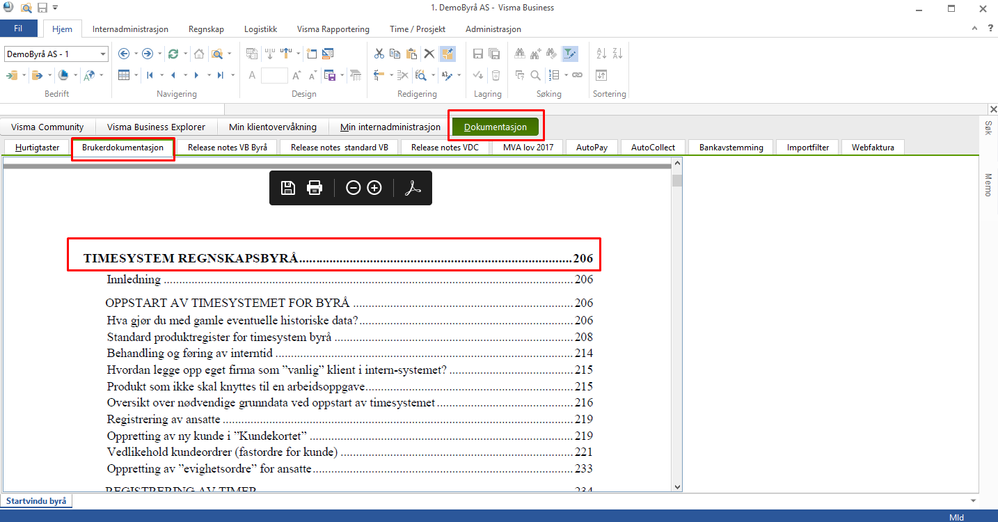This screenshot has height=522, width=998.
Task: Print the document from PDF toolbar
Action: pos(314,188)
